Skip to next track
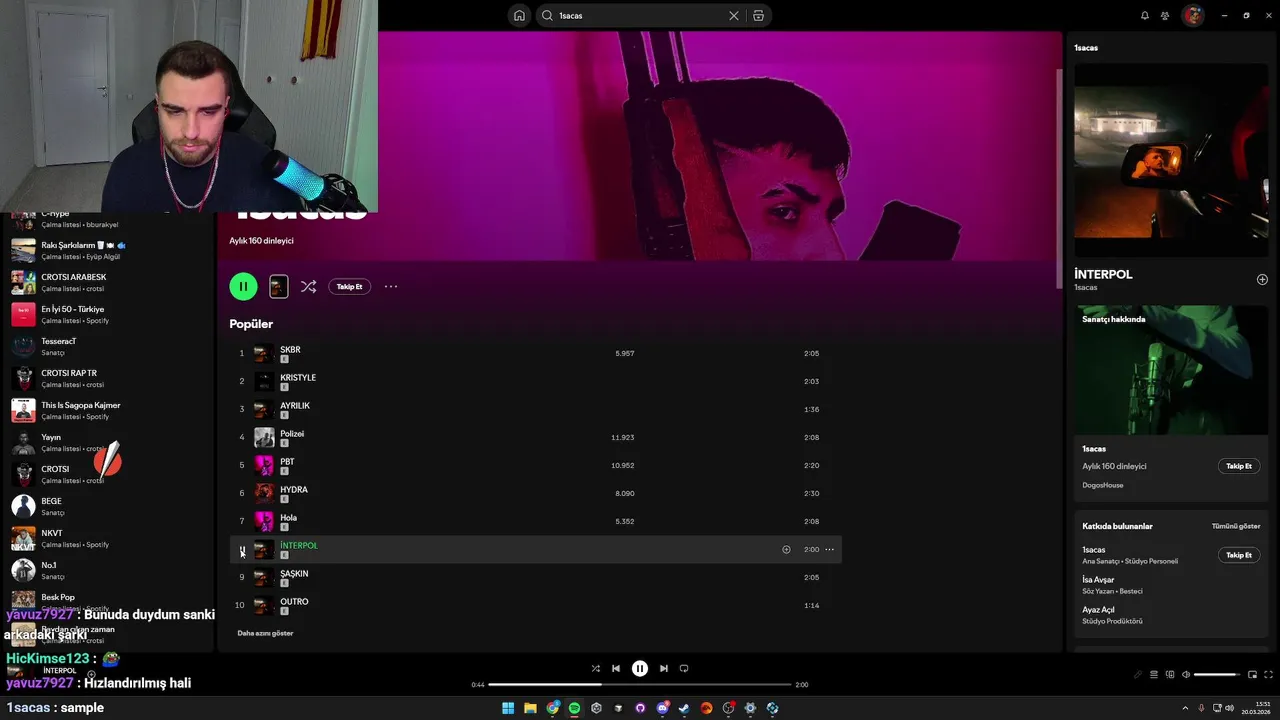This screenshot has height=720, width=1280. tap(664, 668)
